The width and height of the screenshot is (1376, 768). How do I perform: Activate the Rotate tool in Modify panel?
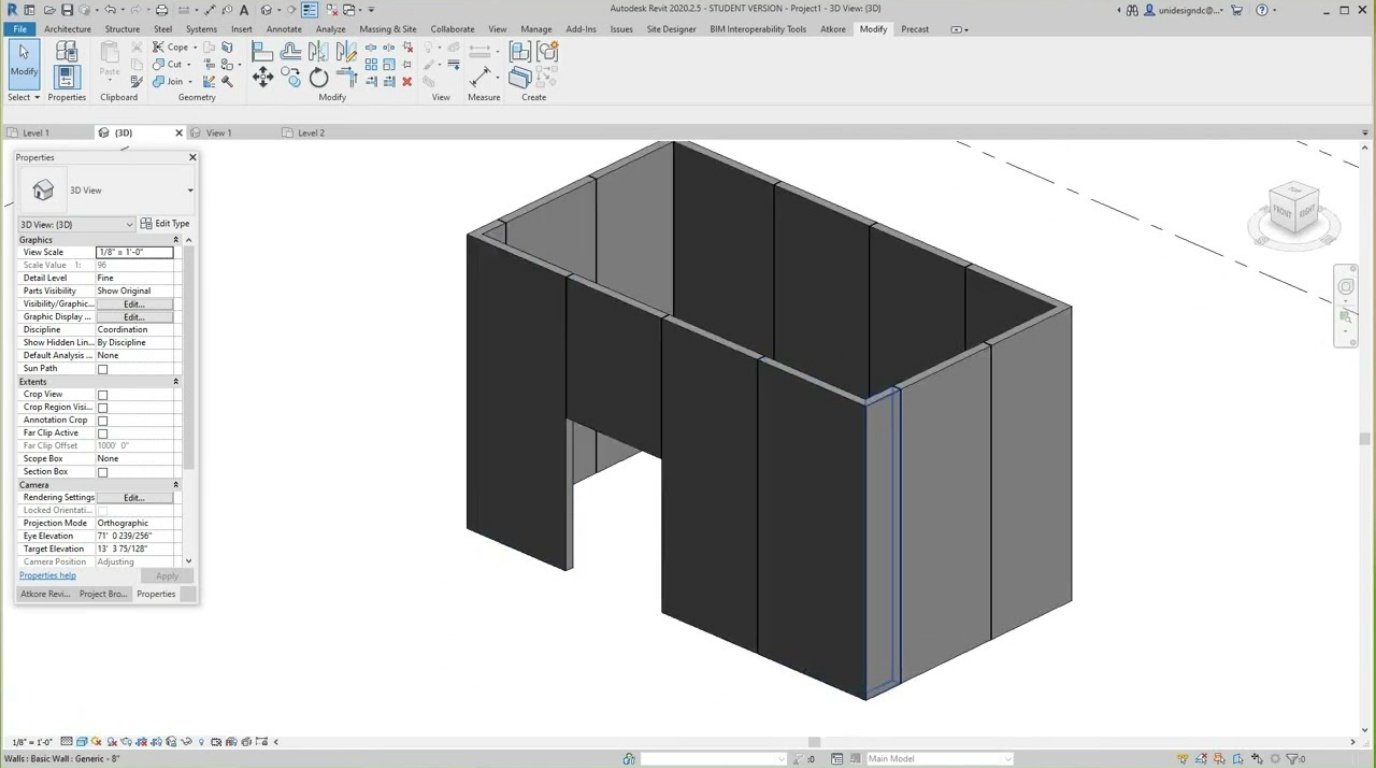tap(319, 77)
